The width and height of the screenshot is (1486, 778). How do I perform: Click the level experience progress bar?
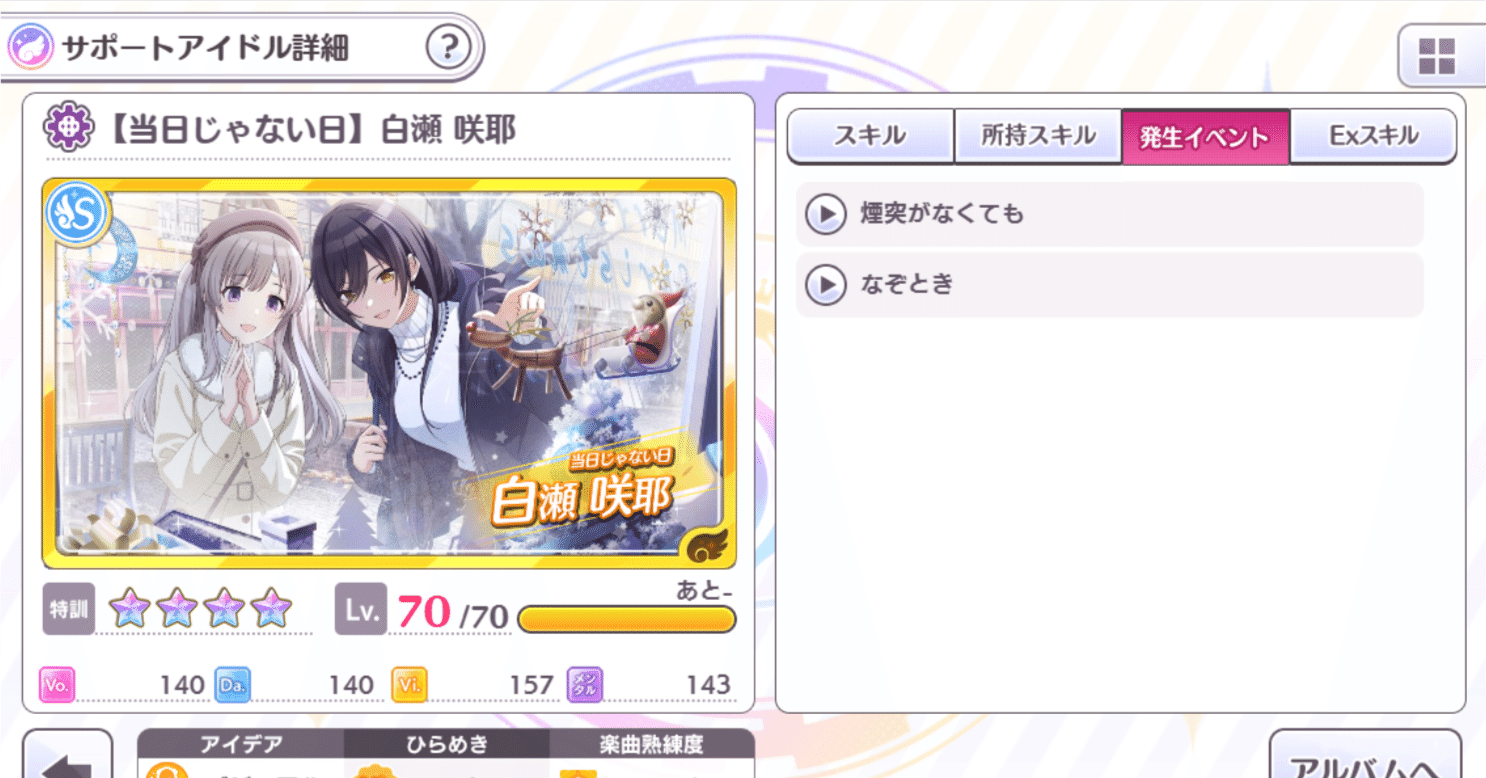(x=626, y=619)
